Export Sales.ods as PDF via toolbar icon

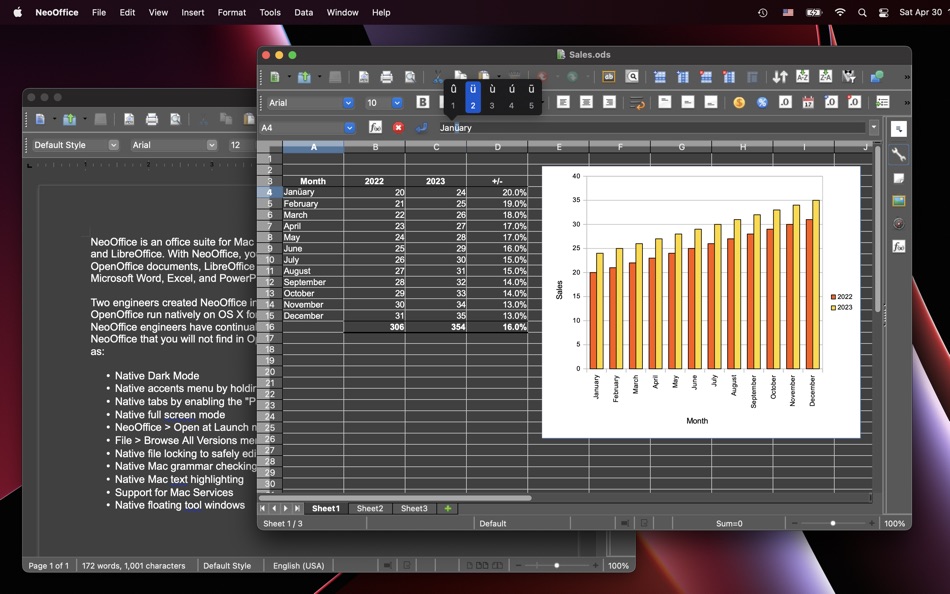364,77
